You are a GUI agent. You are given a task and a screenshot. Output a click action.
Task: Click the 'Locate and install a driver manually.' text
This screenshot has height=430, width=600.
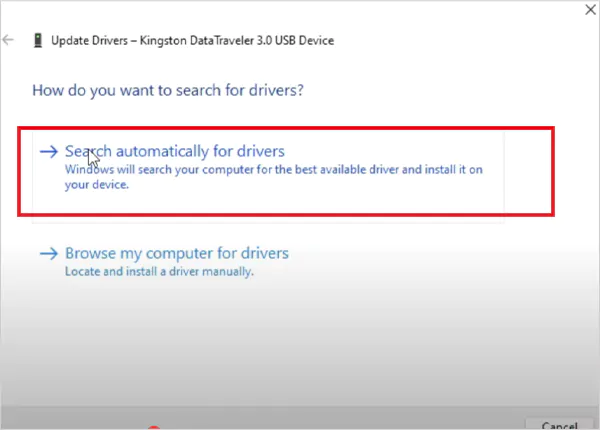(x=159, y=272)
